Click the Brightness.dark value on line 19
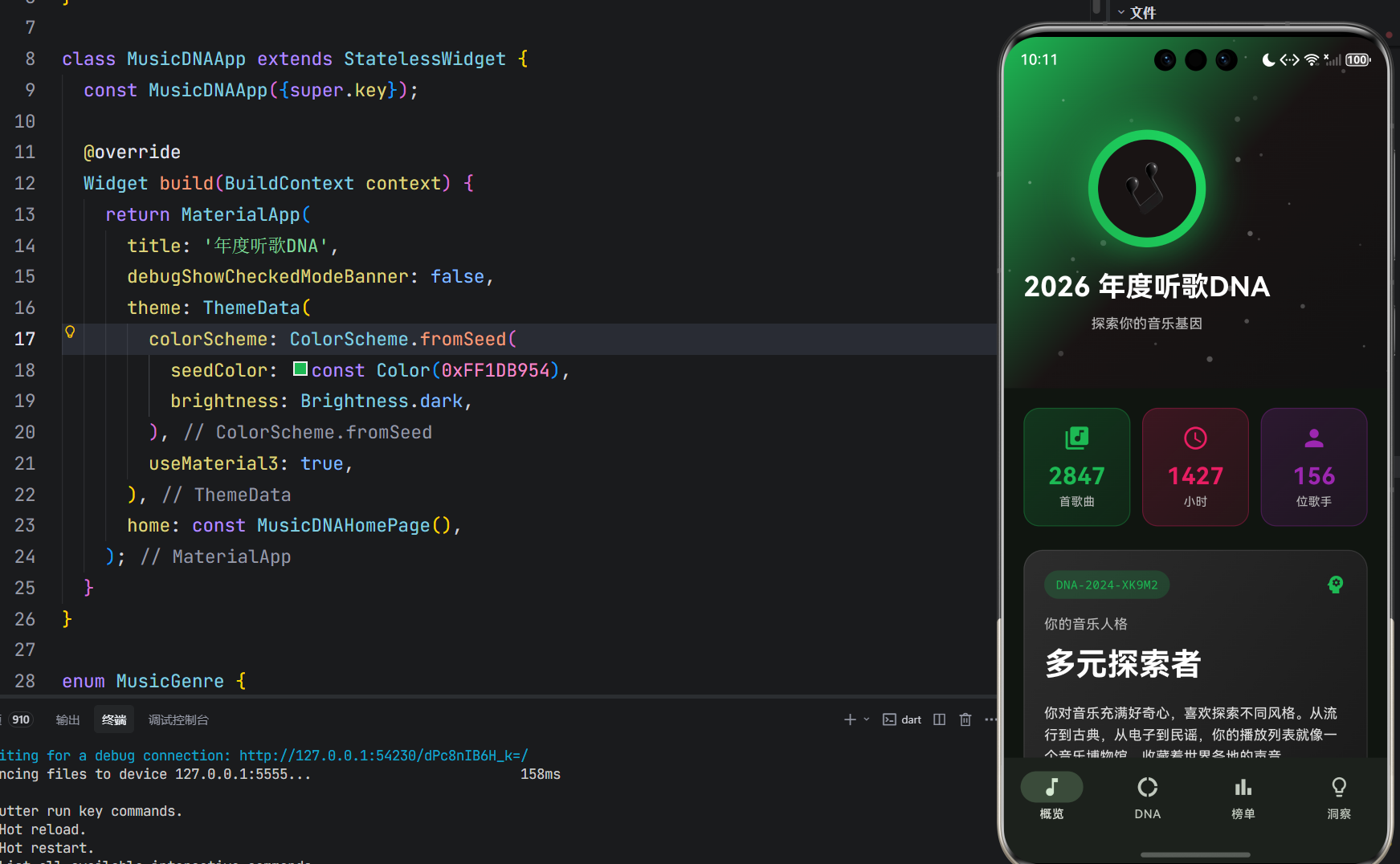1400x864 pixels. click(x=382, y=401)
